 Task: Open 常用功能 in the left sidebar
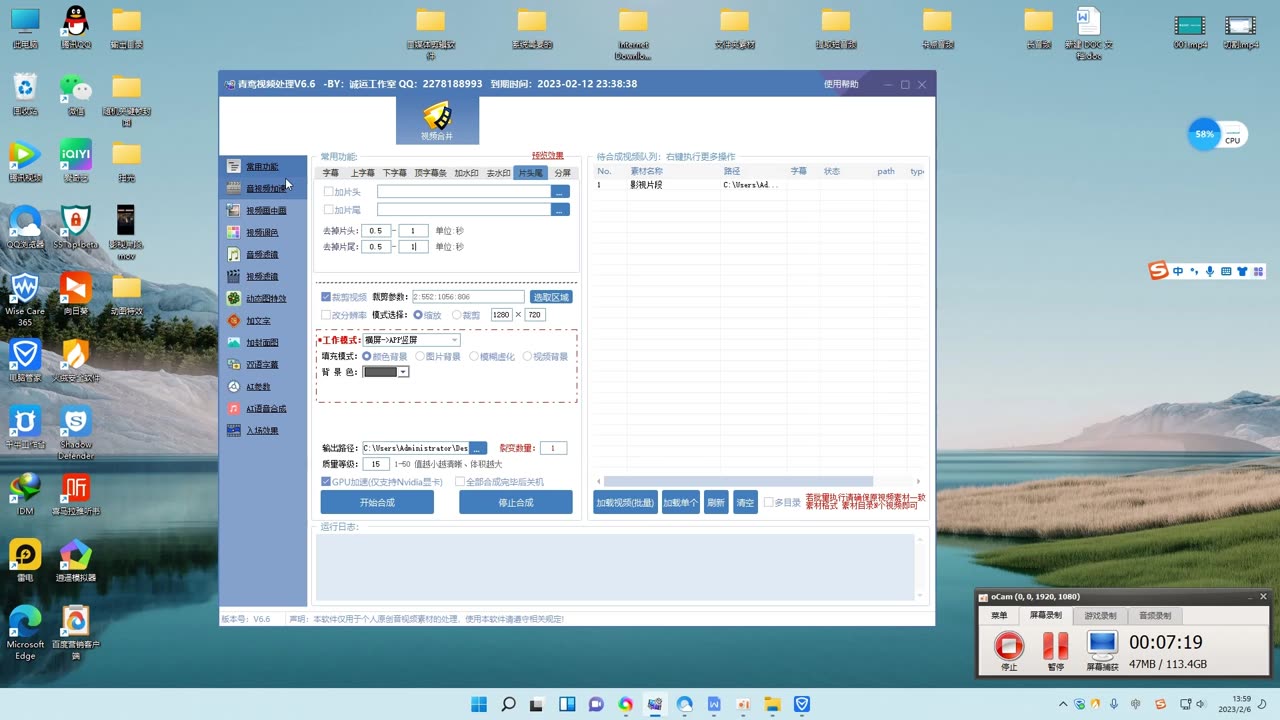pos(262,166)
